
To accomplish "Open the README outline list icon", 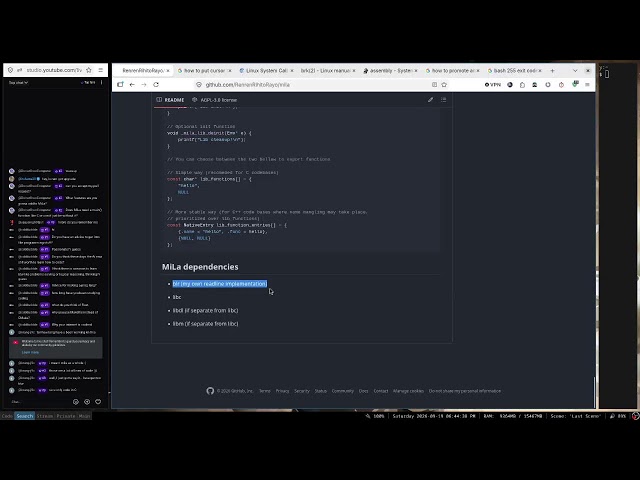I will pyautogui.click(x=443, y=100).
